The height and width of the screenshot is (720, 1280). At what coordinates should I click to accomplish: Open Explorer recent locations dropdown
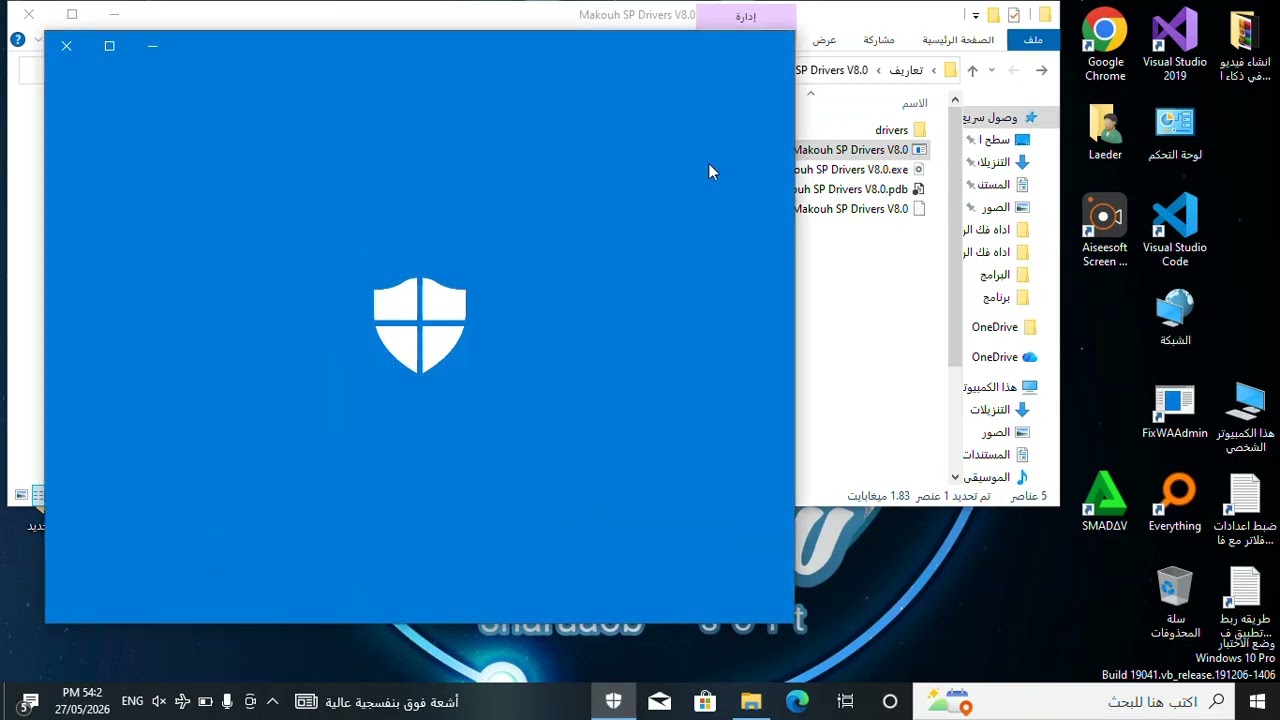[x=992, y=70]
